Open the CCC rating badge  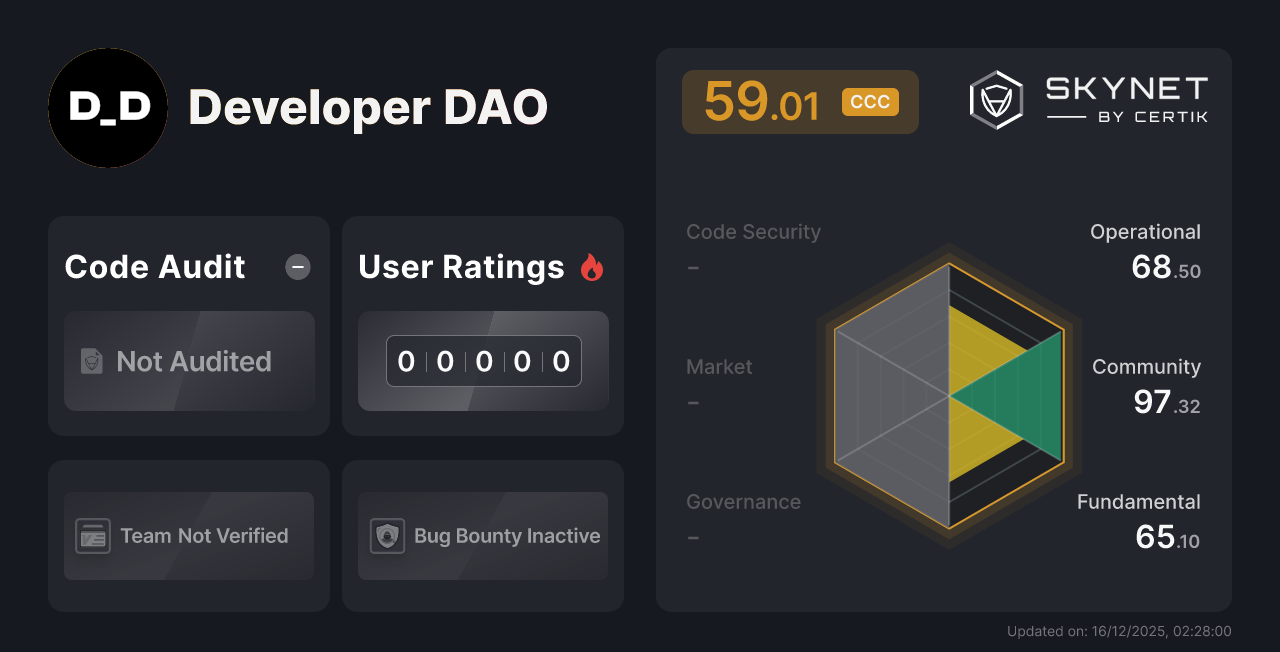pyautogui.click(x=871, y=100)
